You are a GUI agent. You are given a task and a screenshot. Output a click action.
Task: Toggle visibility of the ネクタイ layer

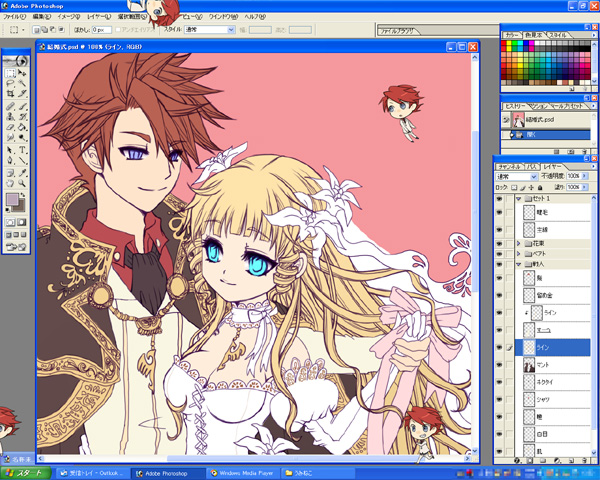499,382
